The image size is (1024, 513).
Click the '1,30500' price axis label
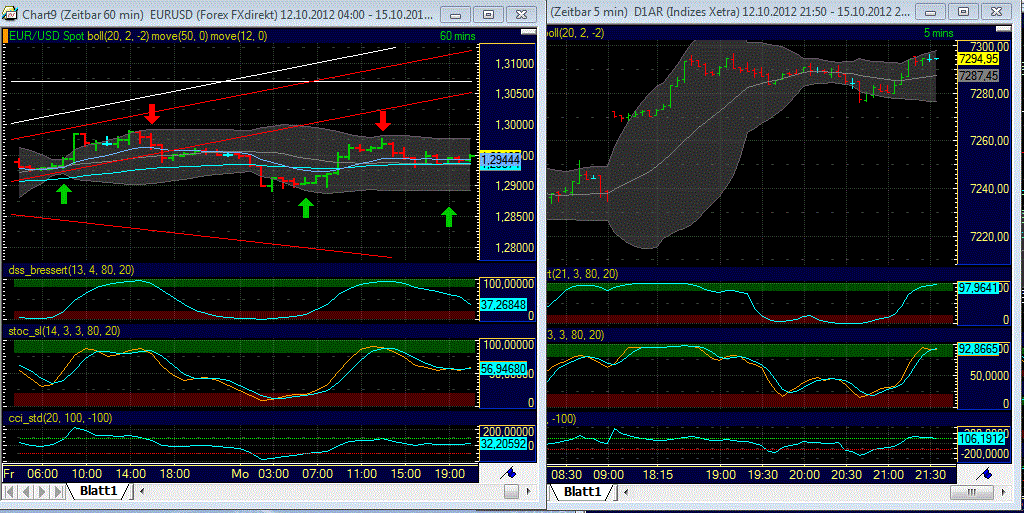coord(515,93)
